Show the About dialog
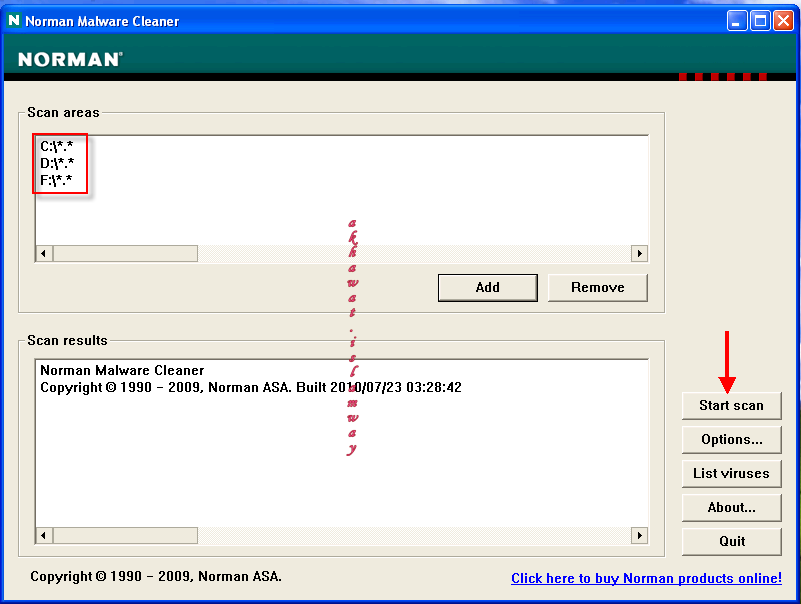Image resolution: width=801 pixels, height=604 pixels. tap(732, 507)
